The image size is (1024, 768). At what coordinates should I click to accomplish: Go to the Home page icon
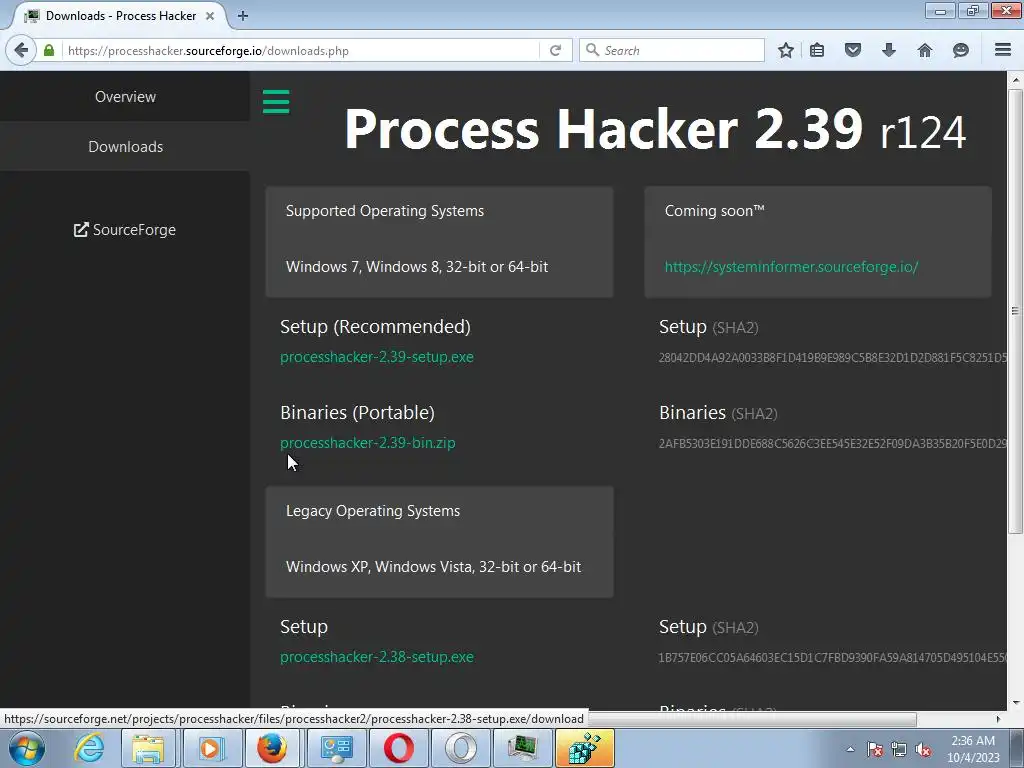click(924, 50)
